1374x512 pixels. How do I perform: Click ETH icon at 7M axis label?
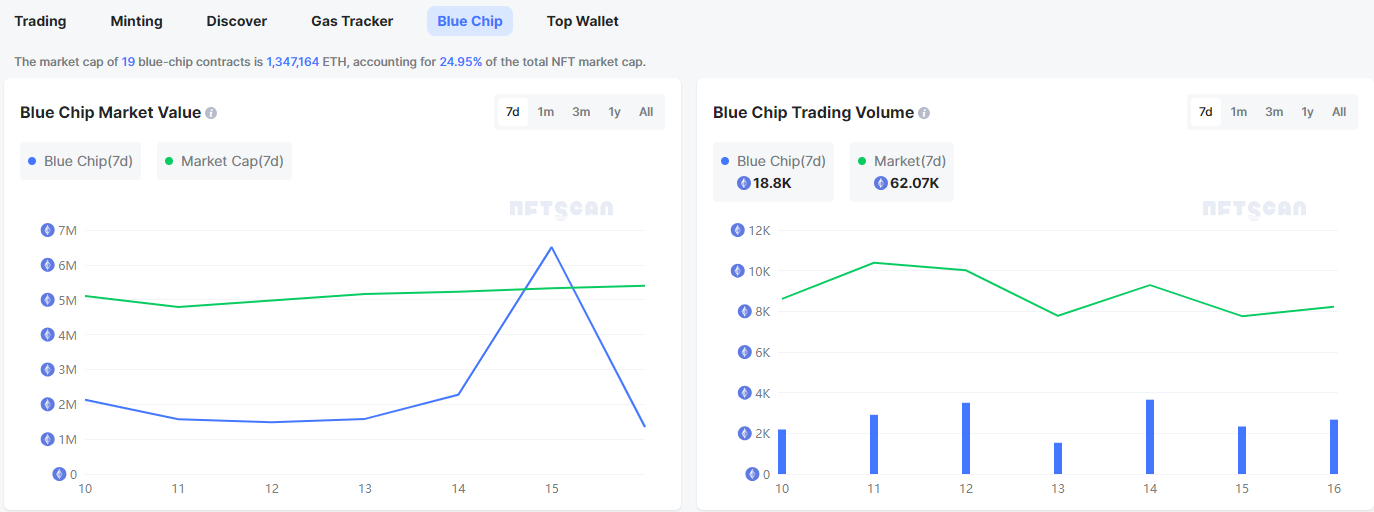(x=47, y=230)
